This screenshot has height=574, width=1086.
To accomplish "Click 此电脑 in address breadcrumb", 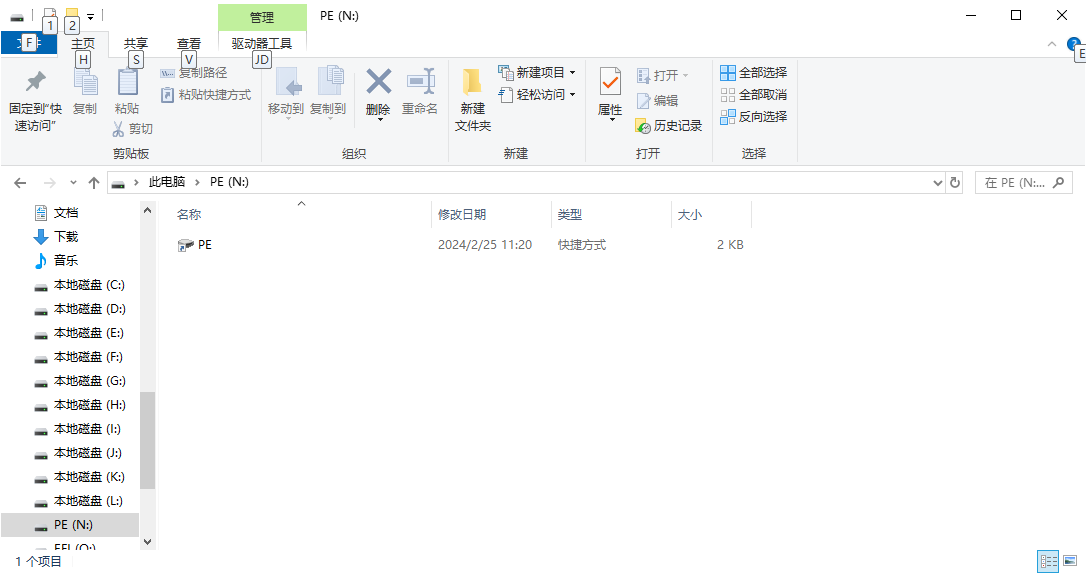I will [167, 182].
